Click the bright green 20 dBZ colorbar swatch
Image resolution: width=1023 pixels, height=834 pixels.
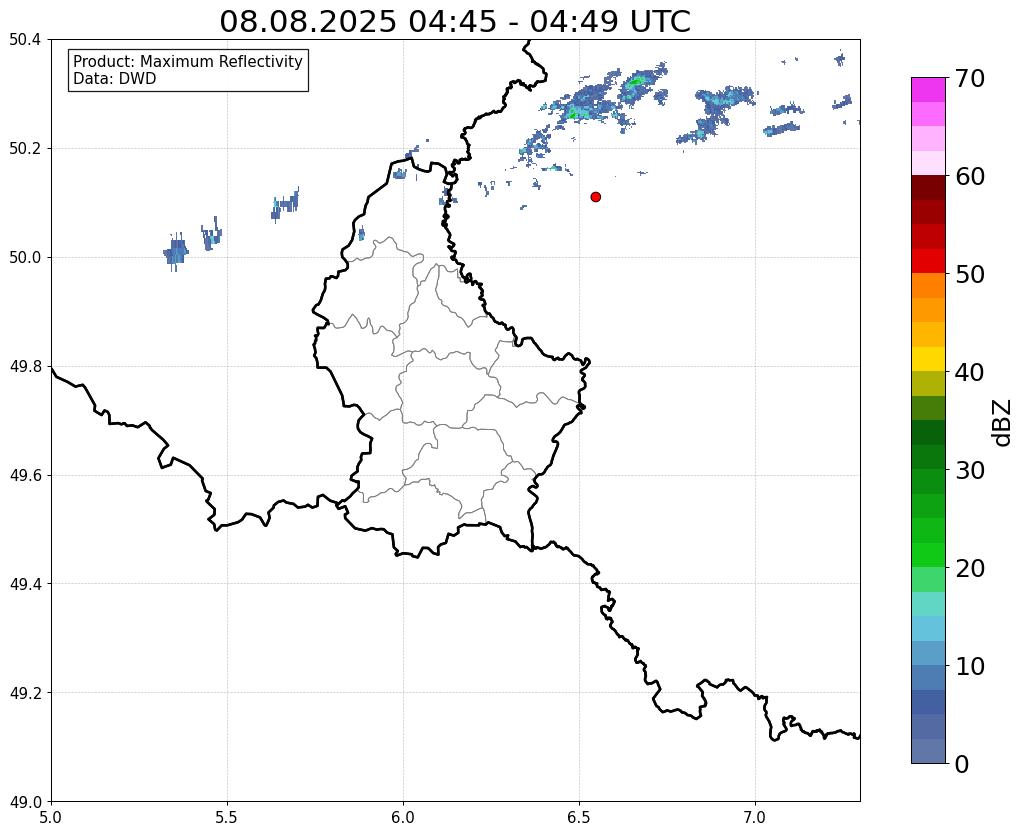[928, 555]
